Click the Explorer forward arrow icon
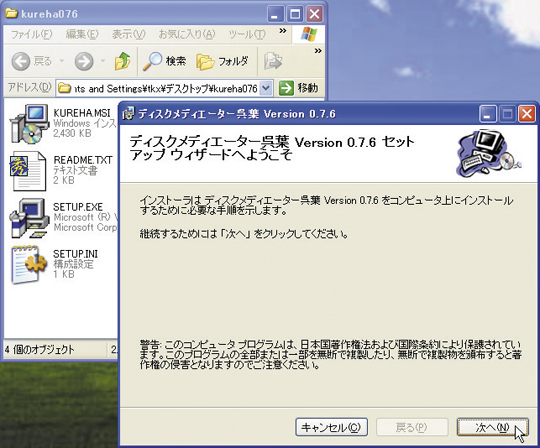540x448 pixels. pyautogui.click(x=84, y=62)
